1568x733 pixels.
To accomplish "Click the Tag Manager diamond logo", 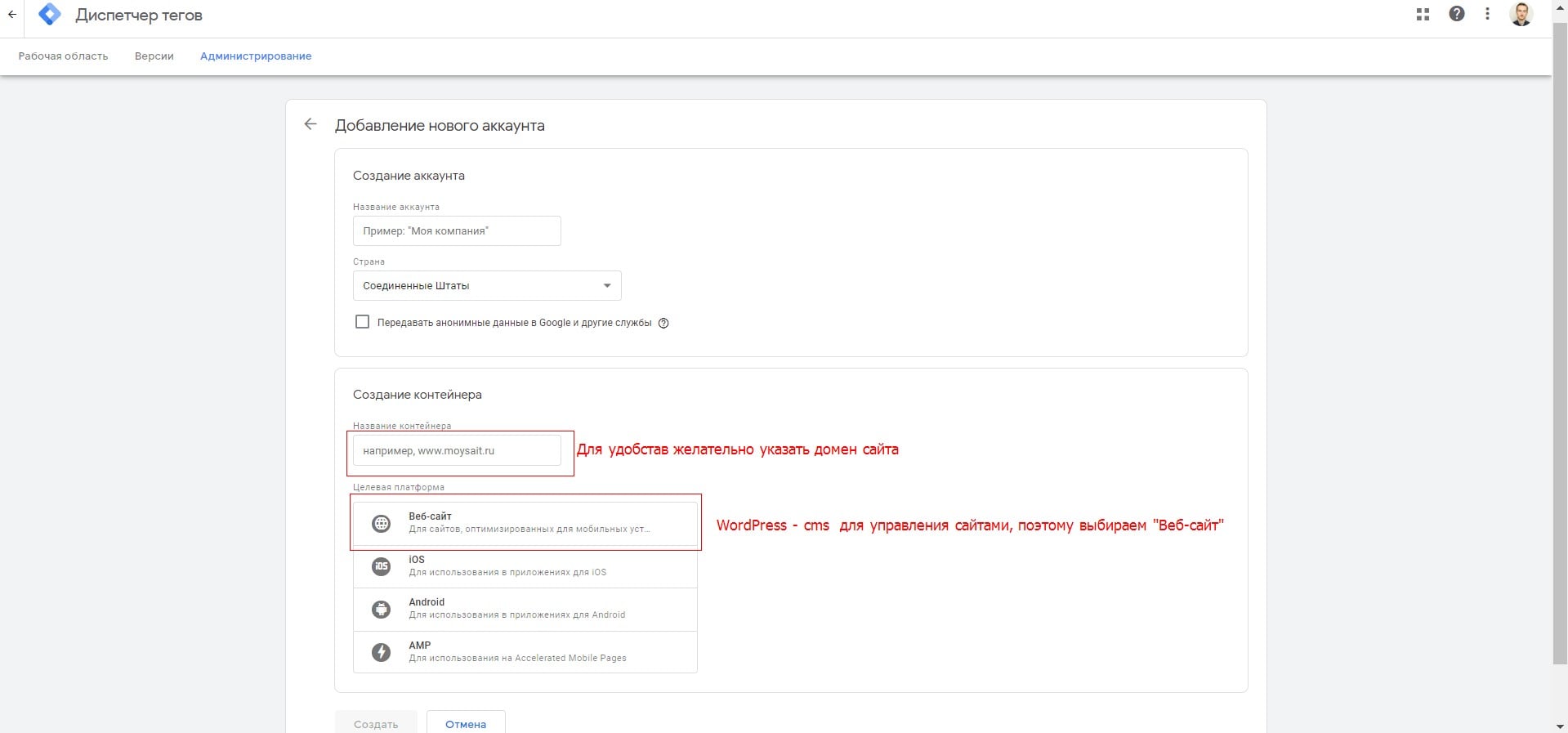I will (50, 15).
